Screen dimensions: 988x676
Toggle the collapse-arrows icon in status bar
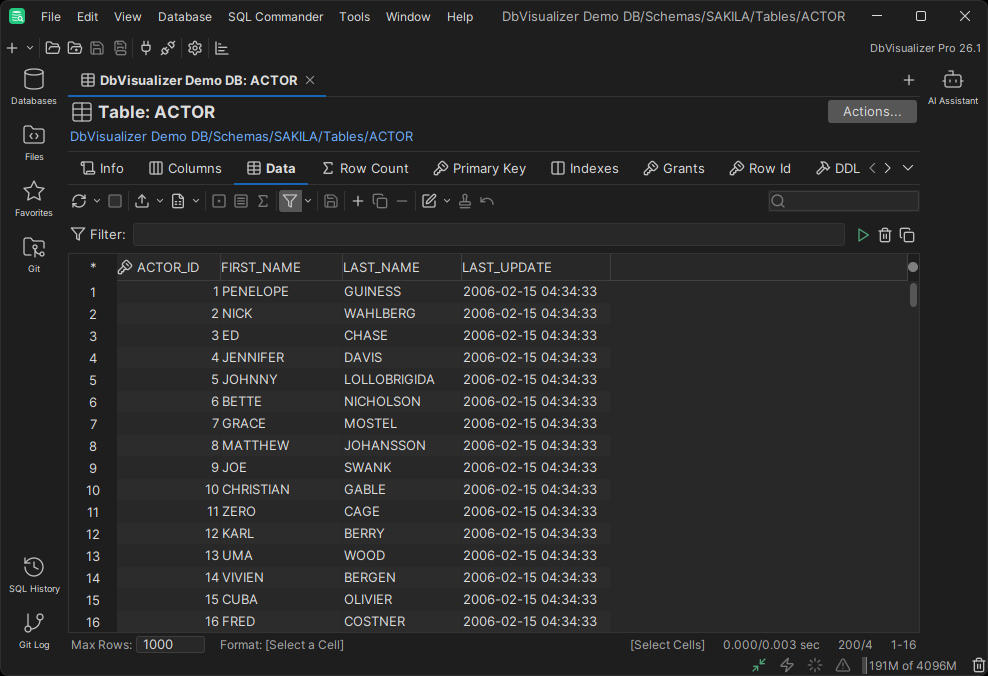[759, 665]
